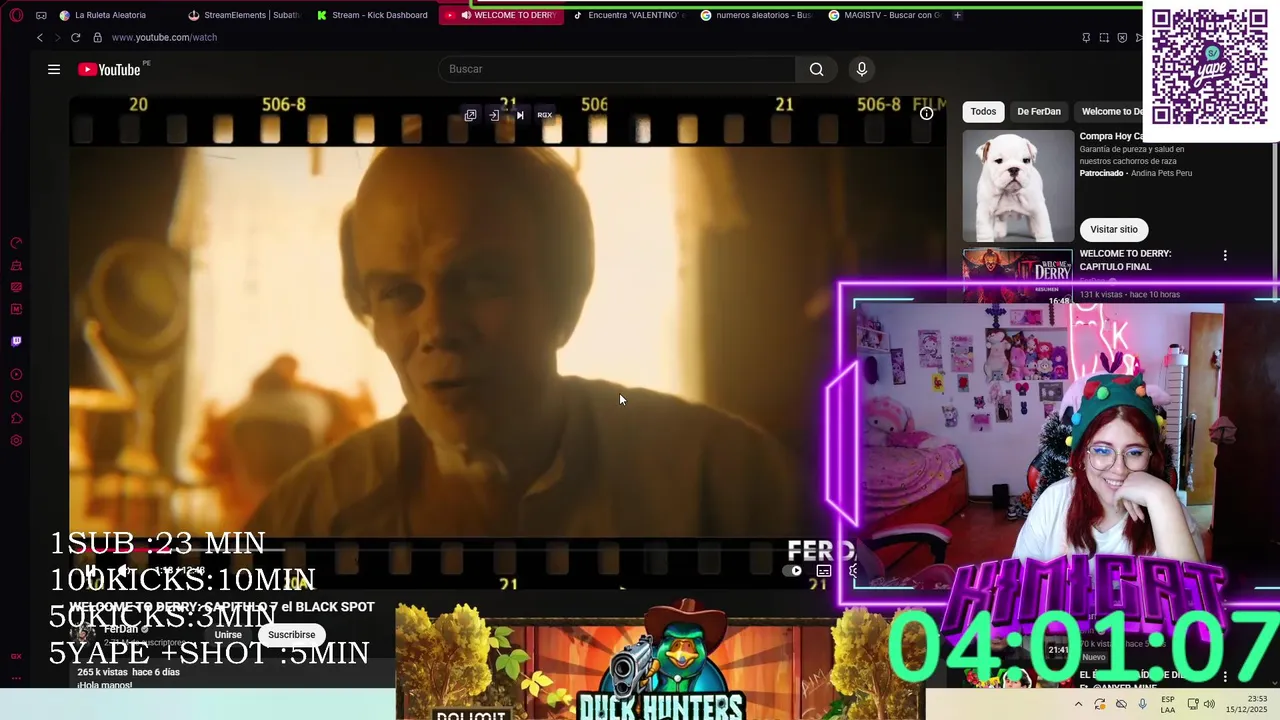The image size is (1280, 720).
Task: Select the De FerDan filter chip
Action: tap(1039, 111)
